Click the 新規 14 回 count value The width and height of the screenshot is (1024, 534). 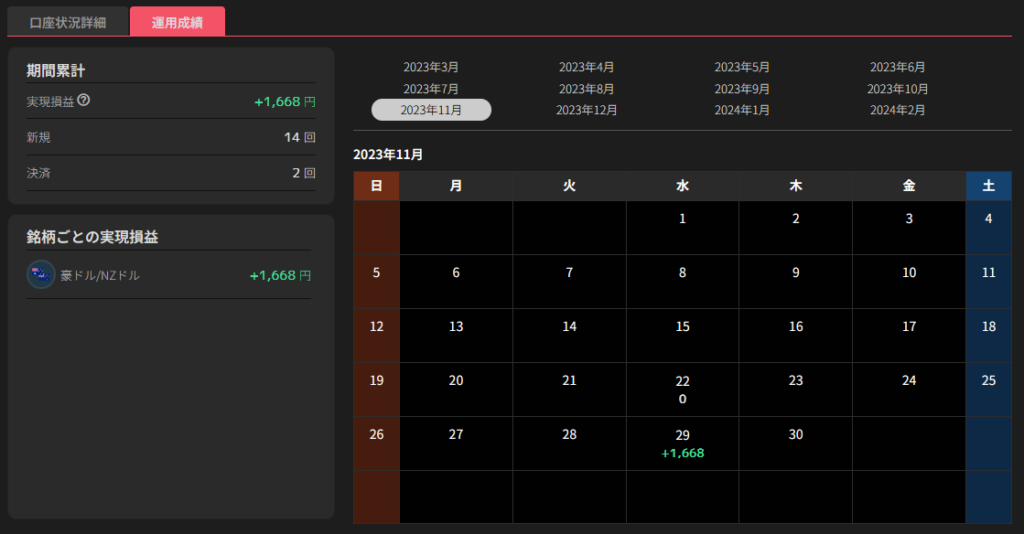pyautogui.click(x=300, y=137)
